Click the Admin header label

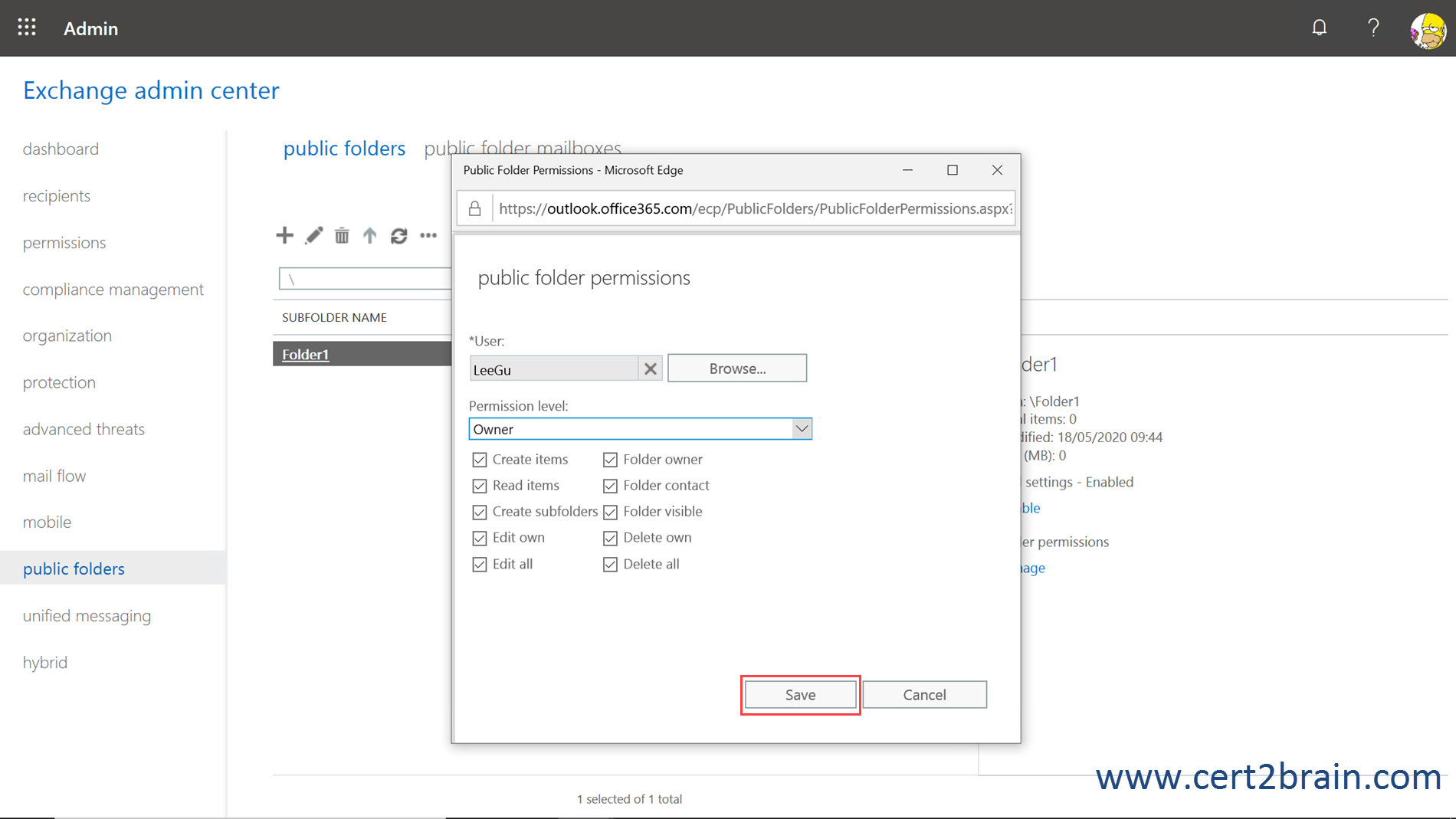pos(91,28)
